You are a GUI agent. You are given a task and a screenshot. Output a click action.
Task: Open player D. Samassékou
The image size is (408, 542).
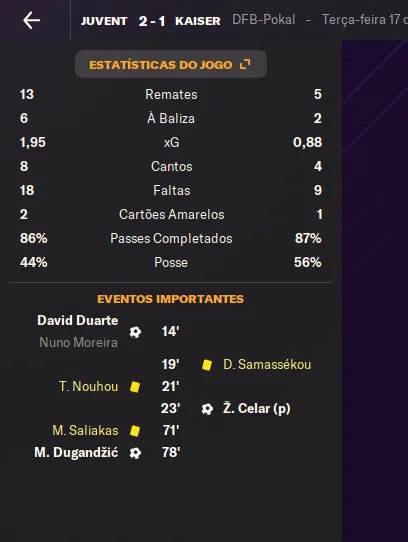point(267,364)
